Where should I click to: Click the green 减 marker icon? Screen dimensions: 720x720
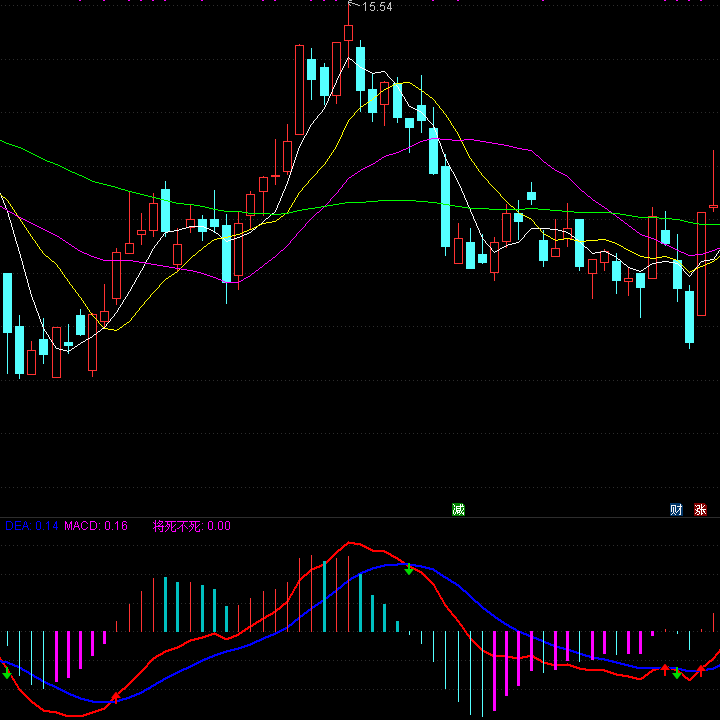click(458, 510)
